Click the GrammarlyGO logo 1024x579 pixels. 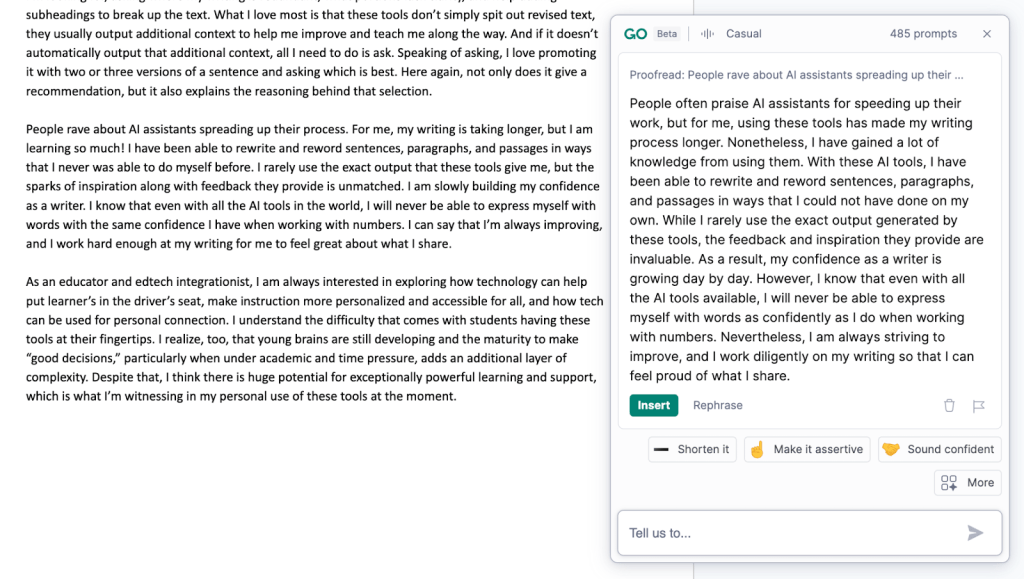click(x=635, y=34)
